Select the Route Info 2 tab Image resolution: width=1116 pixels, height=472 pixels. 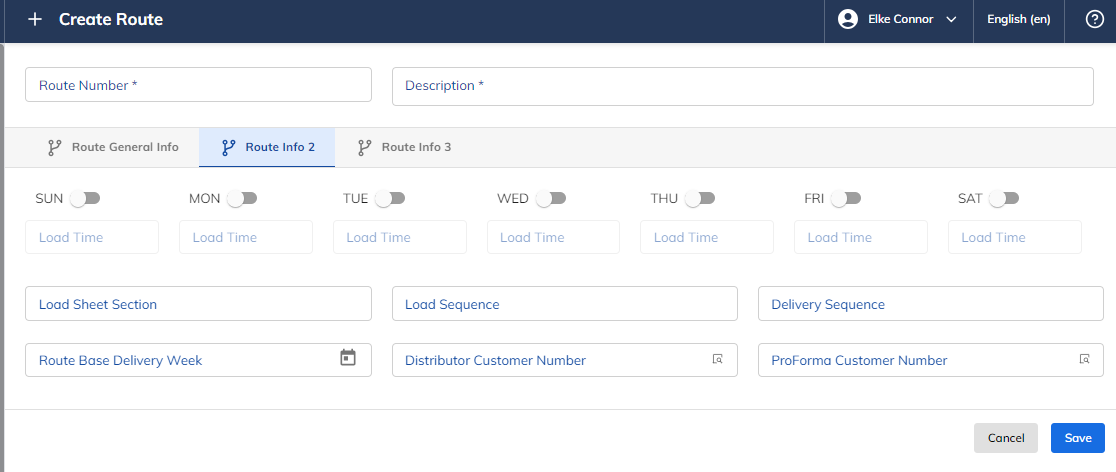click(267, 147)
